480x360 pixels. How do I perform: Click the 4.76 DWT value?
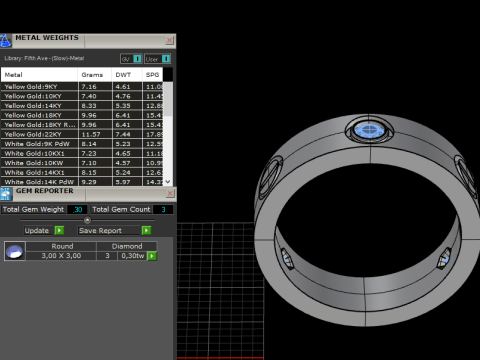click(123, 96)
